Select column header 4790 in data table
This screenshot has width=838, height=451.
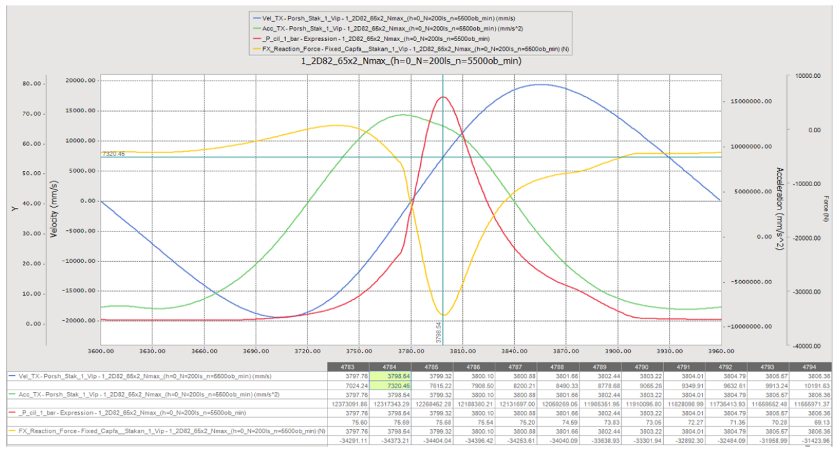point(642,367)
